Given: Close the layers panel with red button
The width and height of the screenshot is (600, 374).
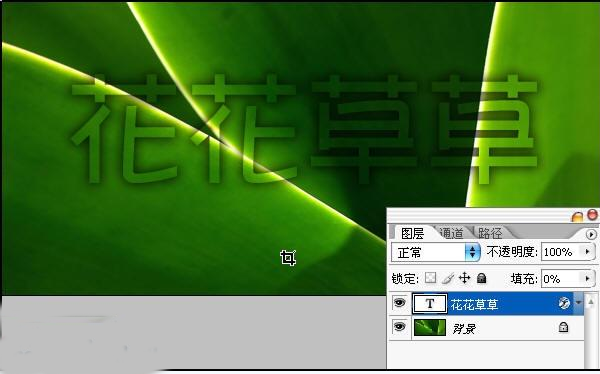Looking at the screenshot, I should (592, 215).
